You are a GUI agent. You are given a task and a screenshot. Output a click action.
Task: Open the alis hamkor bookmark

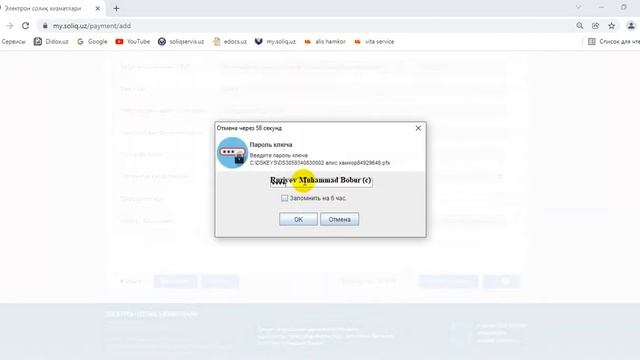(x=325, y=42)
